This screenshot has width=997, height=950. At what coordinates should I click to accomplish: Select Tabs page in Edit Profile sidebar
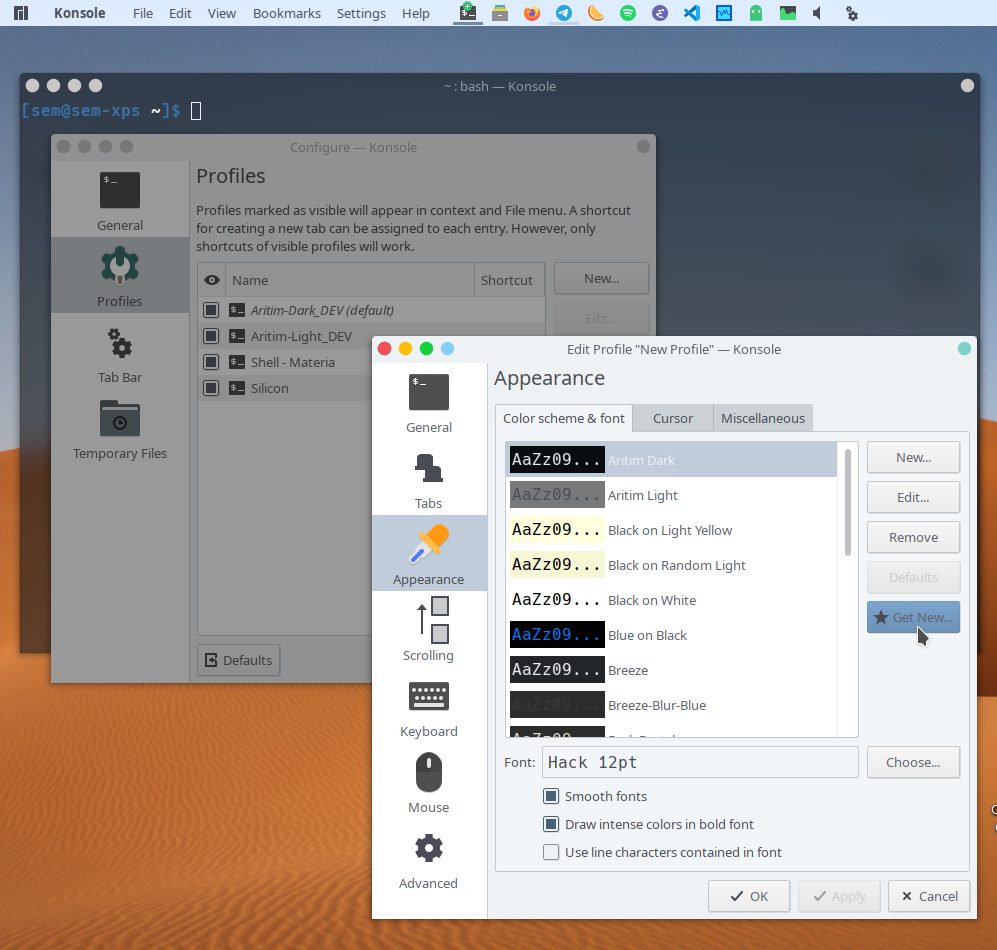pyautogui.click(x=429, y=480)
